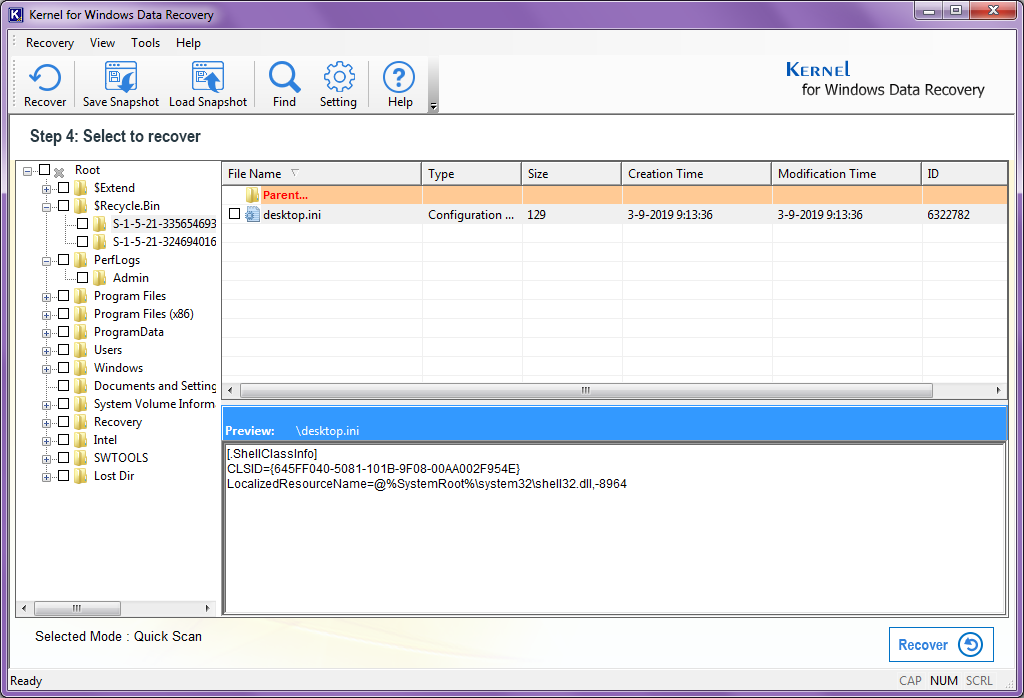Image resolution: width=1024 pixels, height=698 pixels.
Task: Click the tree panel horizontal scrollbar thumb
Action: [77, 608]
